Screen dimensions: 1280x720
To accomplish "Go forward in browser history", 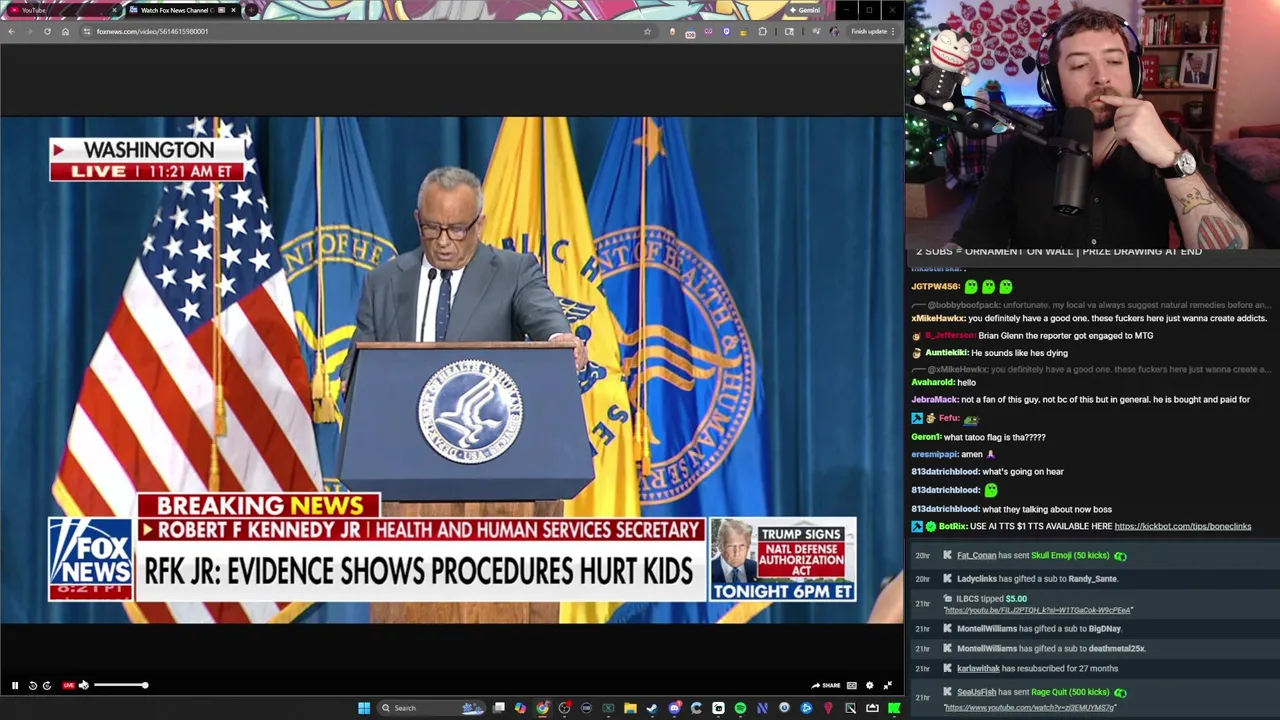I will click(x=29, y=31).
